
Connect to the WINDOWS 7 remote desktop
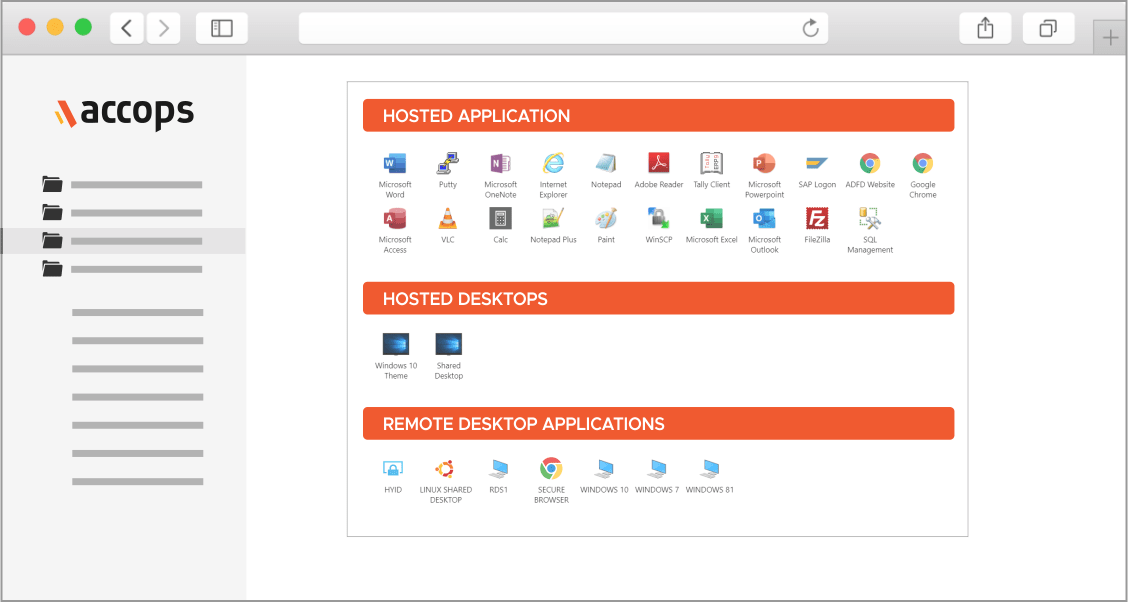[x=657, y=469]
